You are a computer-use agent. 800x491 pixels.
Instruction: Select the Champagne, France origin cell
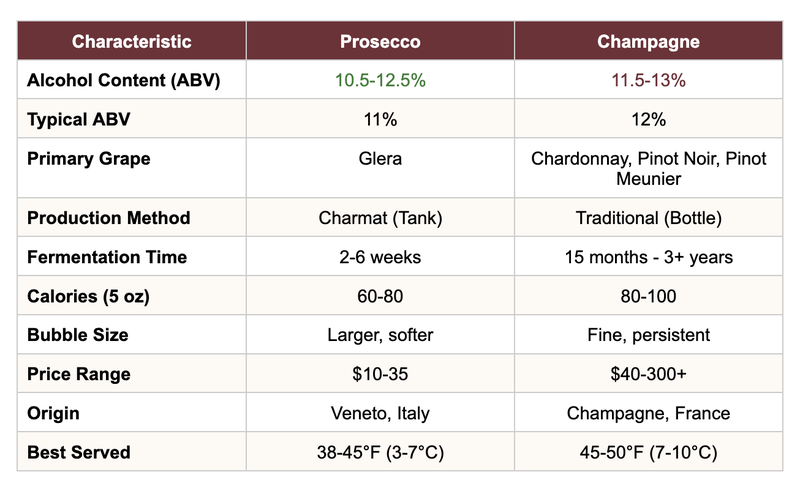648,413
